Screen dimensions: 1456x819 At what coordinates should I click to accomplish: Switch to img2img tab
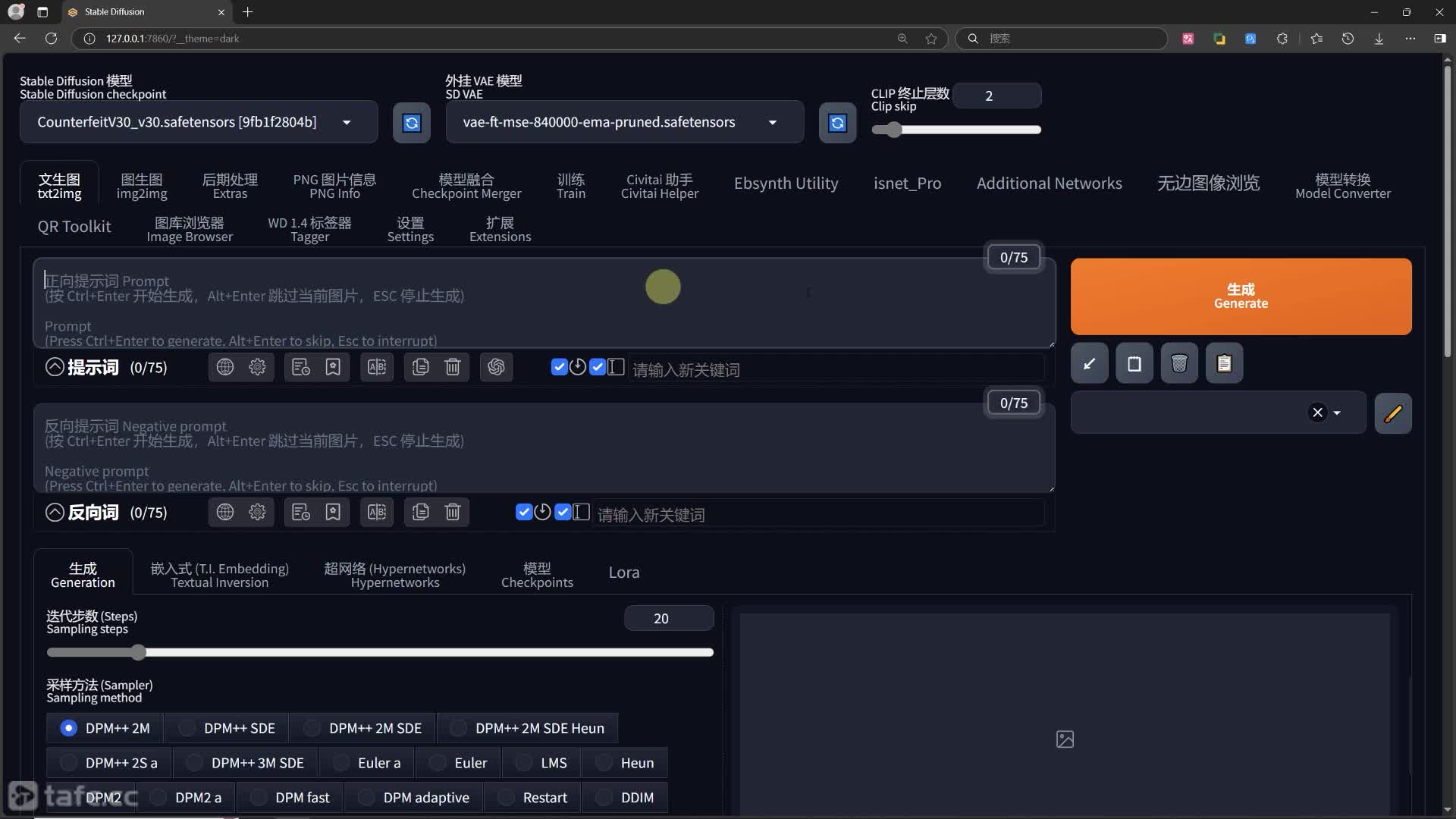142,186
